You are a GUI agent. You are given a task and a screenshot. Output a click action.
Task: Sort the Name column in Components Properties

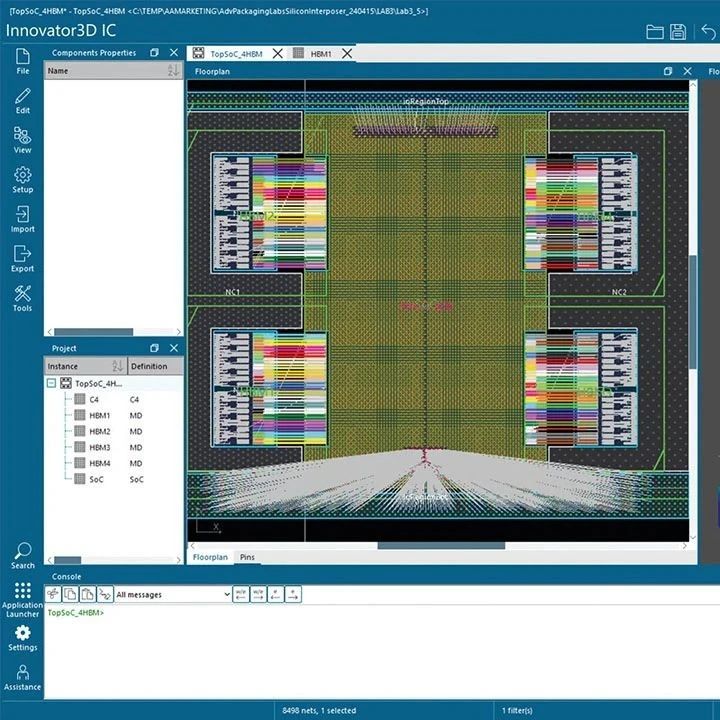pos(173,70)
